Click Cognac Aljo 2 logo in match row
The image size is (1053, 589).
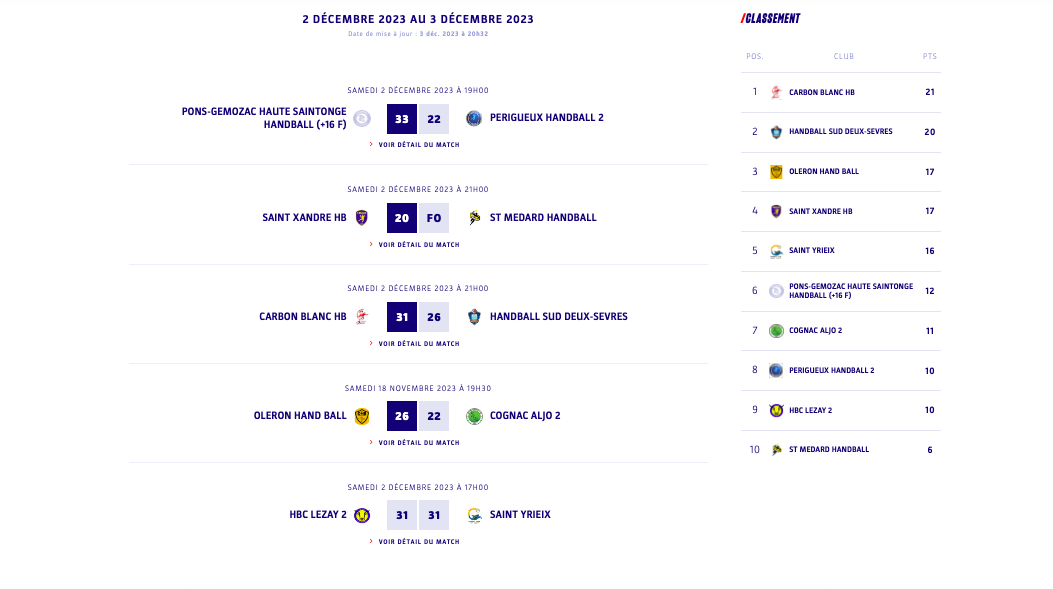474,416
